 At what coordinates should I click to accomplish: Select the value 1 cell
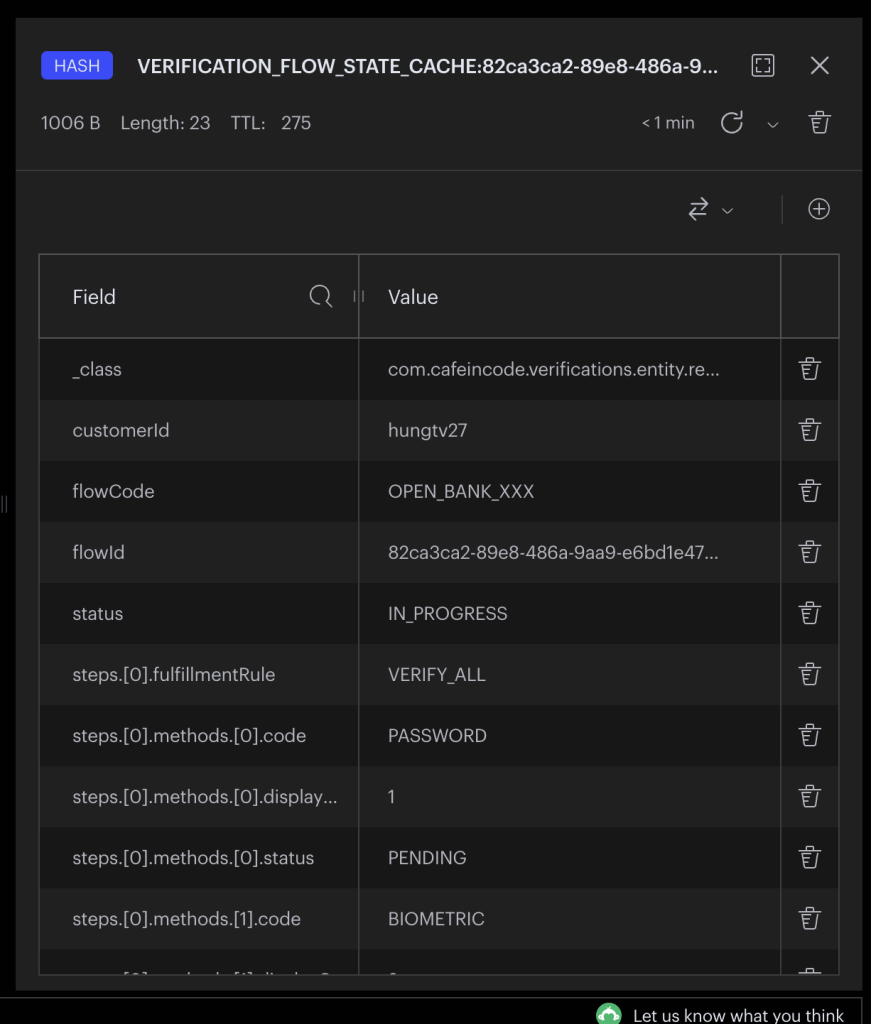pos(569,796)
